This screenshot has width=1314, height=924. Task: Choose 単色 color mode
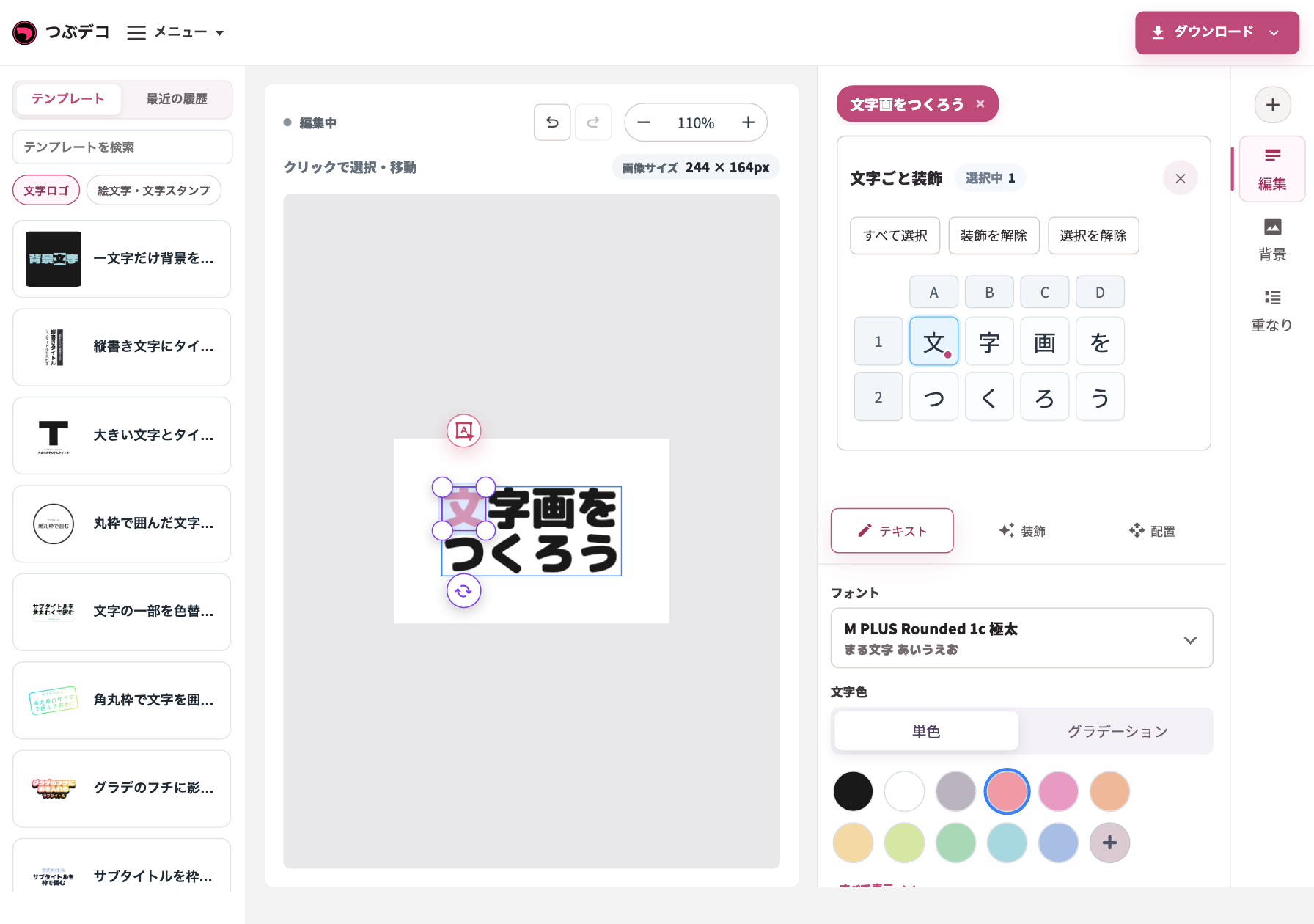[x=926, y=731]
